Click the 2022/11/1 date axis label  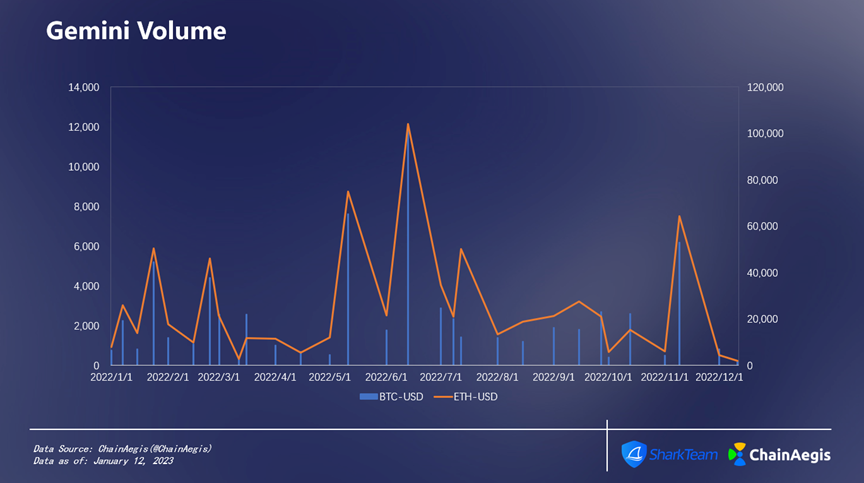[x=665, y=377]
